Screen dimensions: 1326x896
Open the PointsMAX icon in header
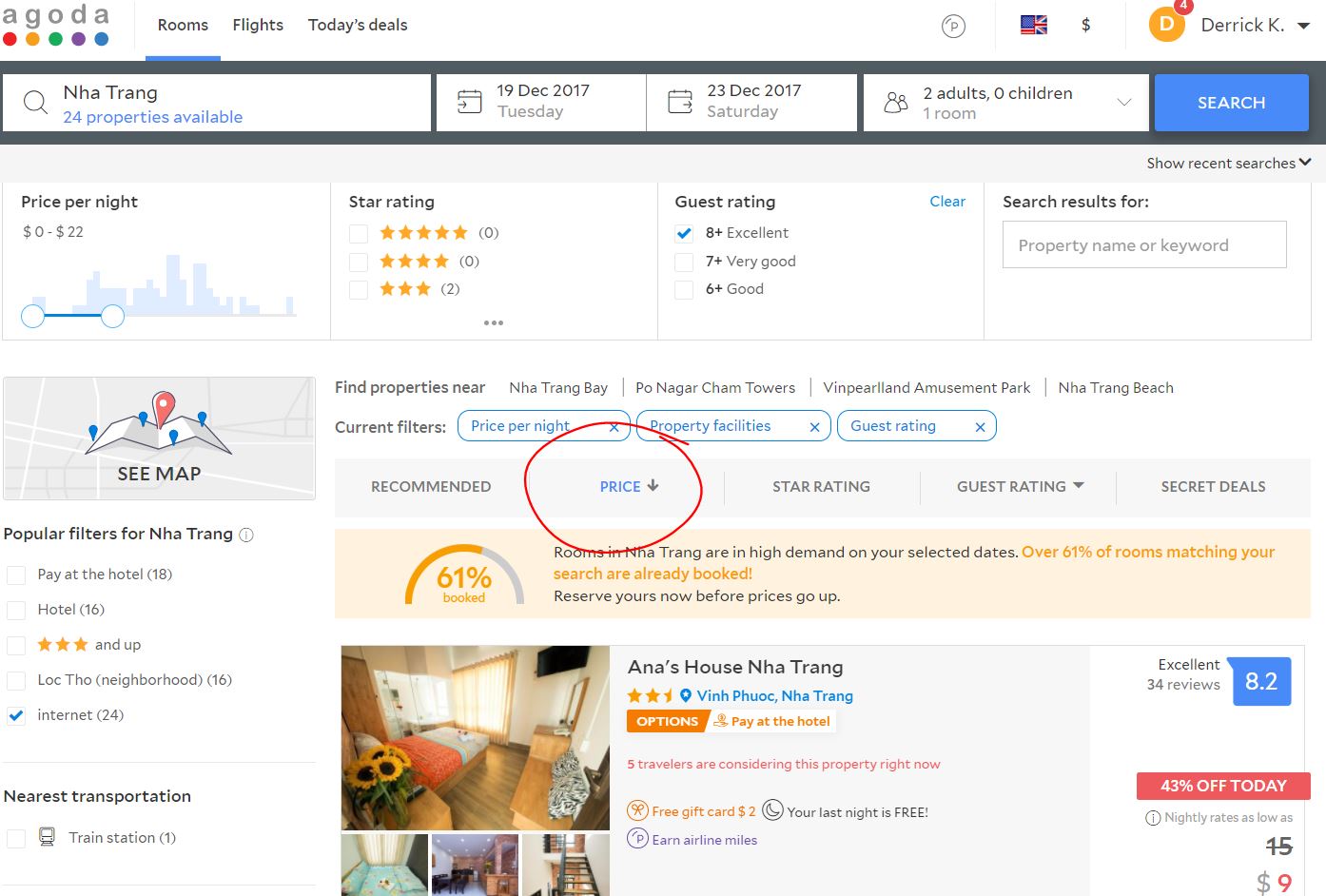953,27
